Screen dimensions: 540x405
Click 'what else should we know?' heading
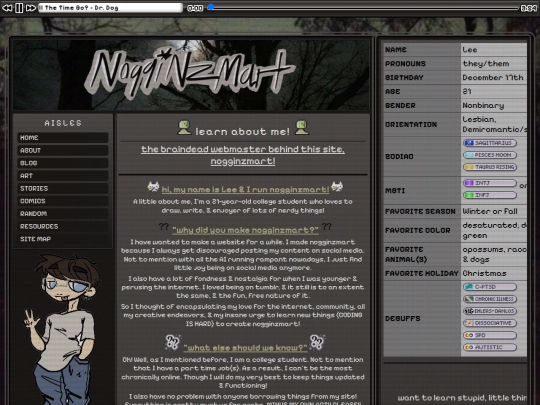coord(245,348)
